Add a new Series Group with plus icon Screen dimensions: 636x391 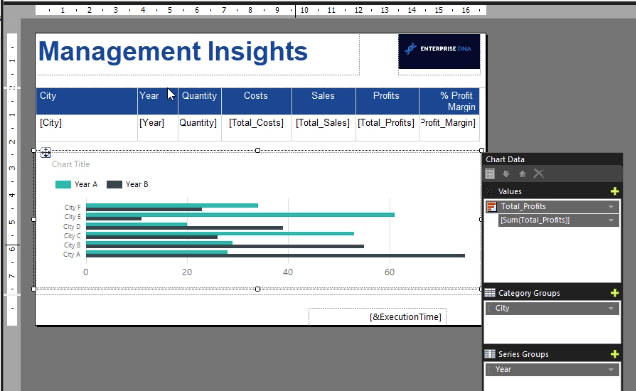point(615,354)
